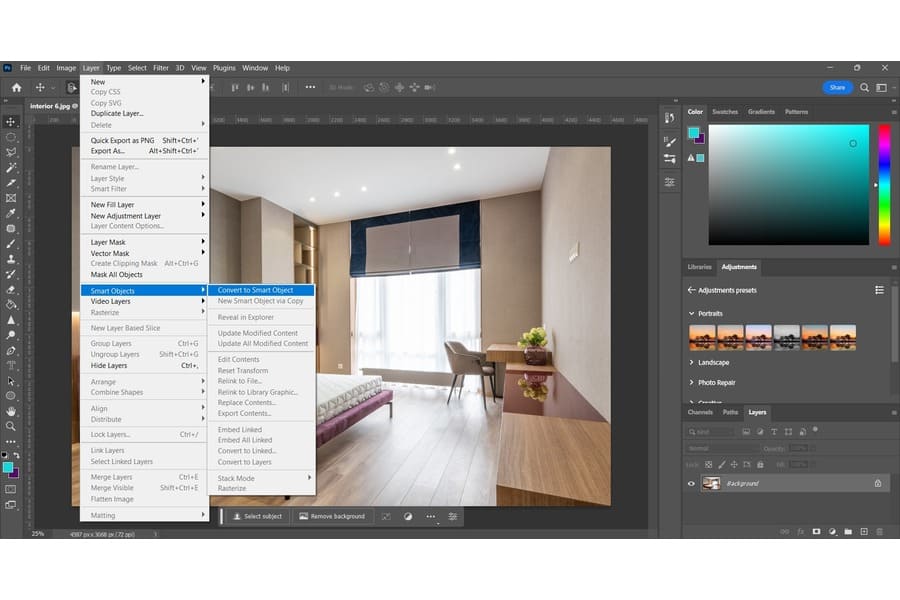Open Stack Mode submenu

click(x=261, y=478)
